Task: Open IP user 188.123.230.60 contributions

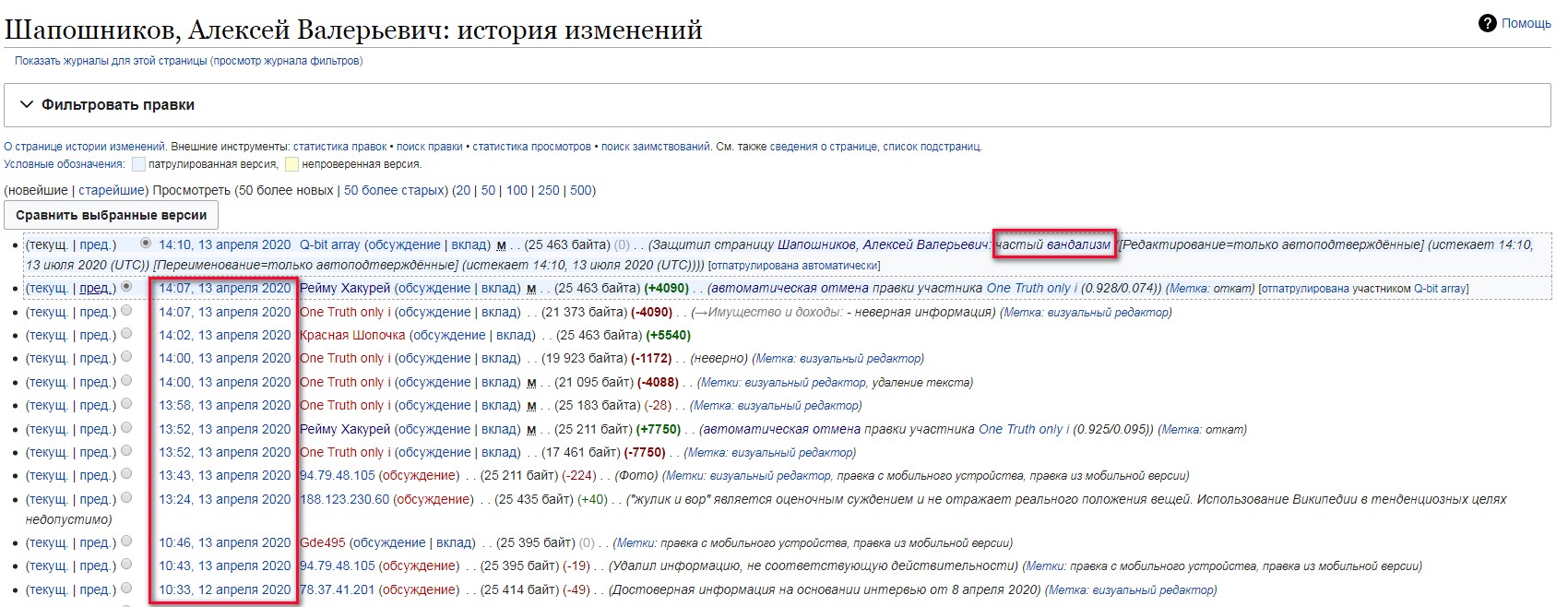Action: point(344,499)
